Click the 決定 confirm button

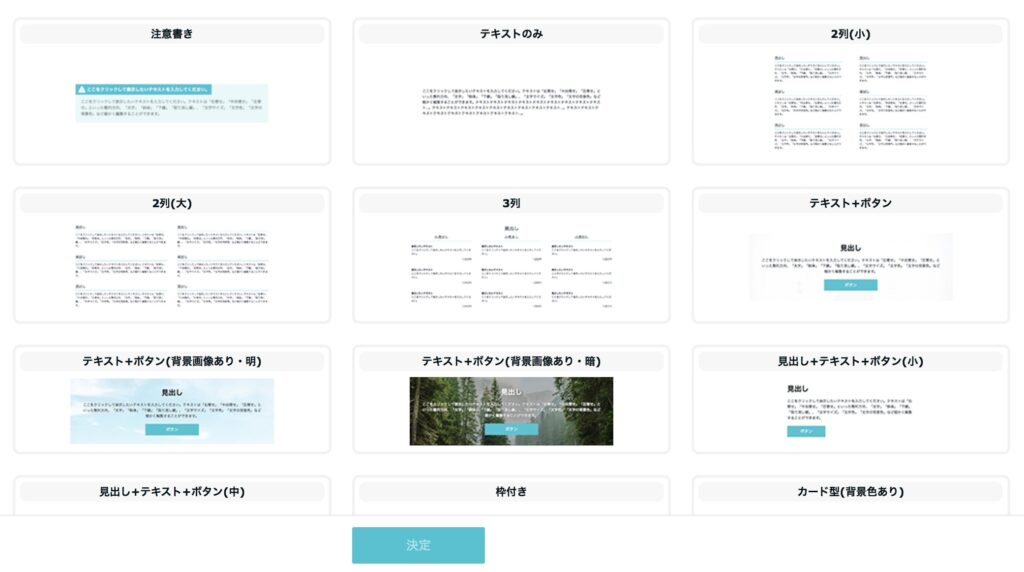[418, 545]
